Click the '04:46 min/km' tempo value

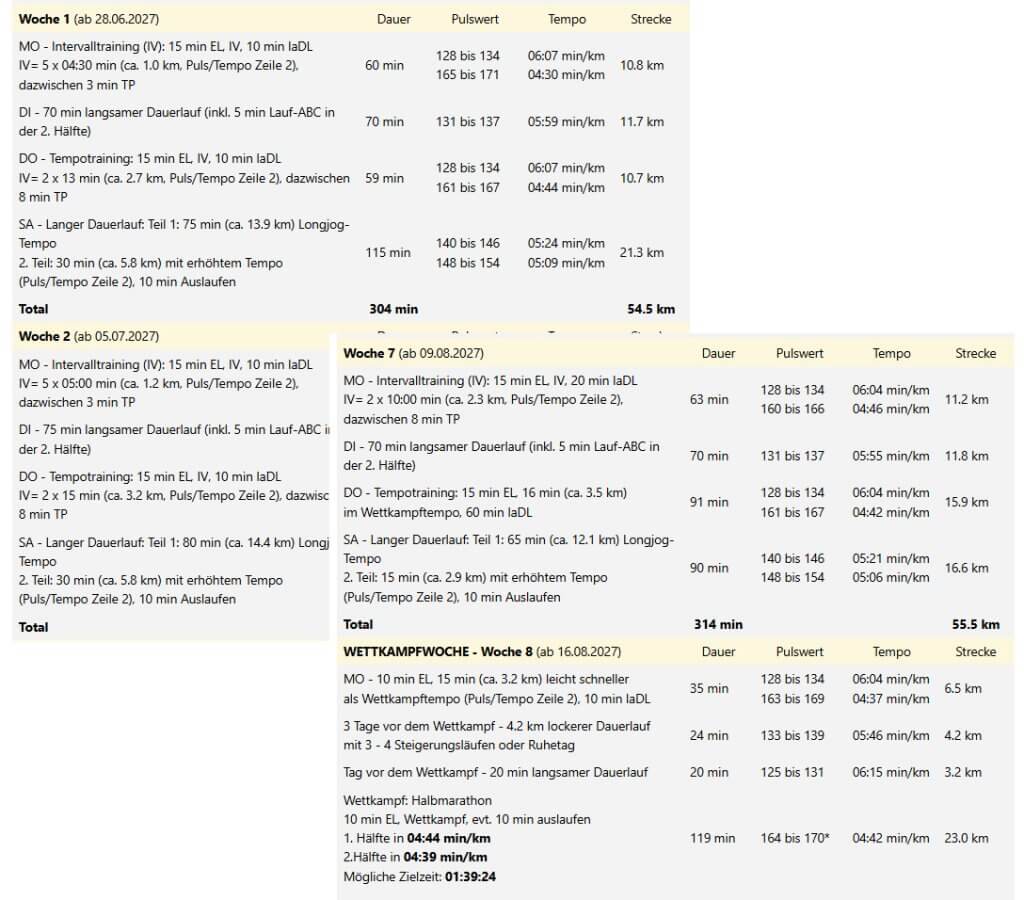pyautogui.click(x=891, y=409)
